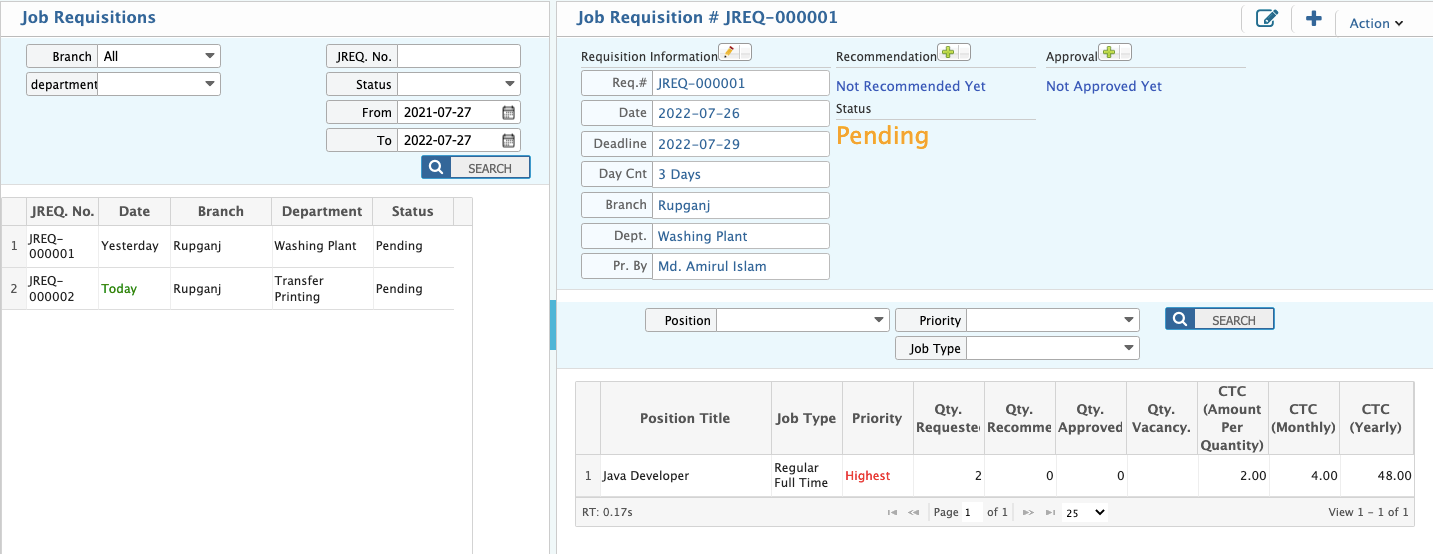This screenshot has width=1433, height=554.
Task: Click the green plus icon beside Approval
Action: (x=1107, y=52)
